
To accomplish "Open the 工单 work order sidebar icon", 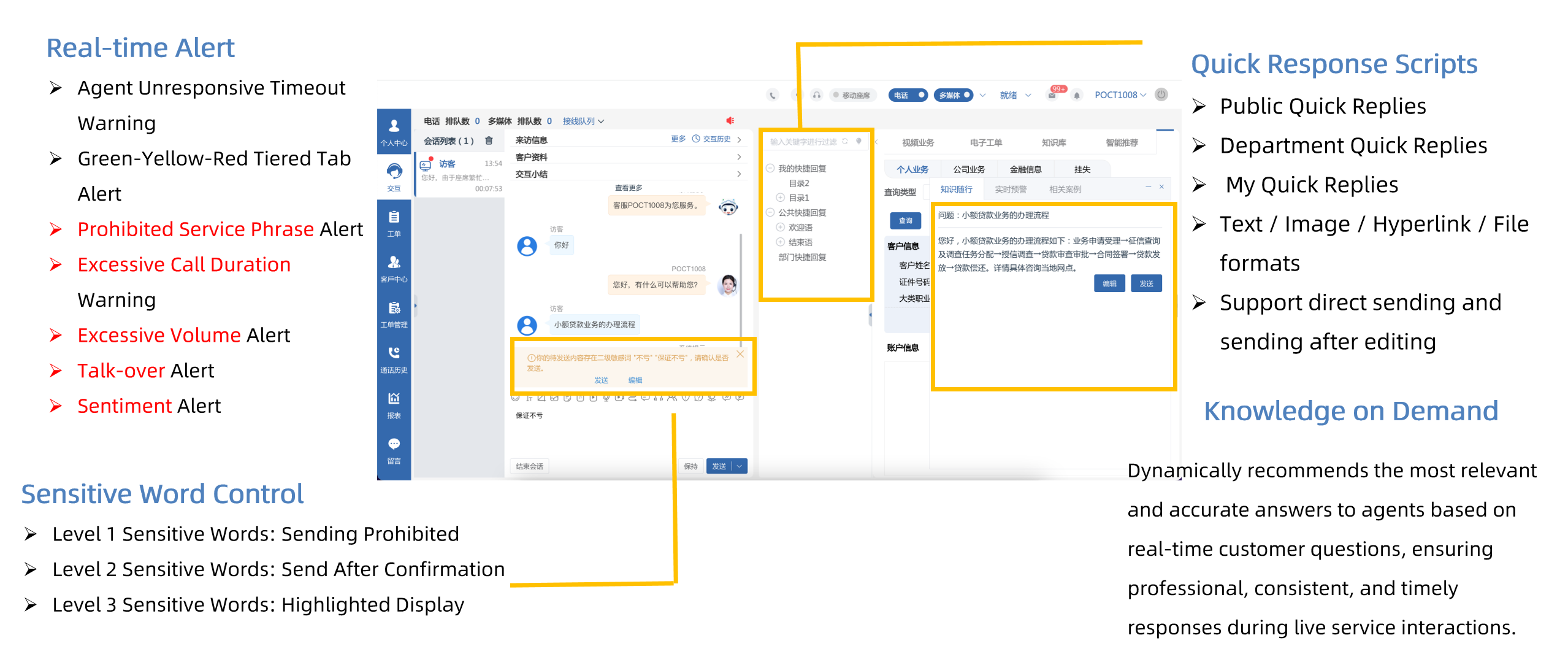I will (x=394, y=223).
